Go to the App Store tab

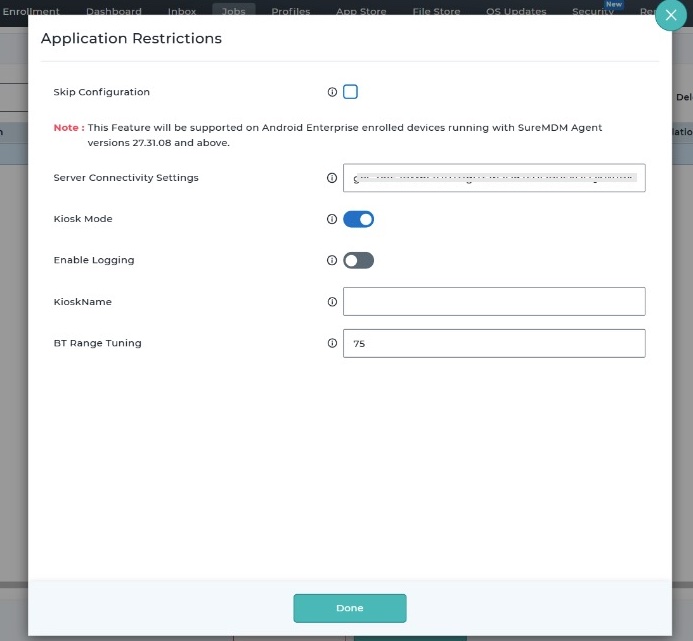coord(360,11)
